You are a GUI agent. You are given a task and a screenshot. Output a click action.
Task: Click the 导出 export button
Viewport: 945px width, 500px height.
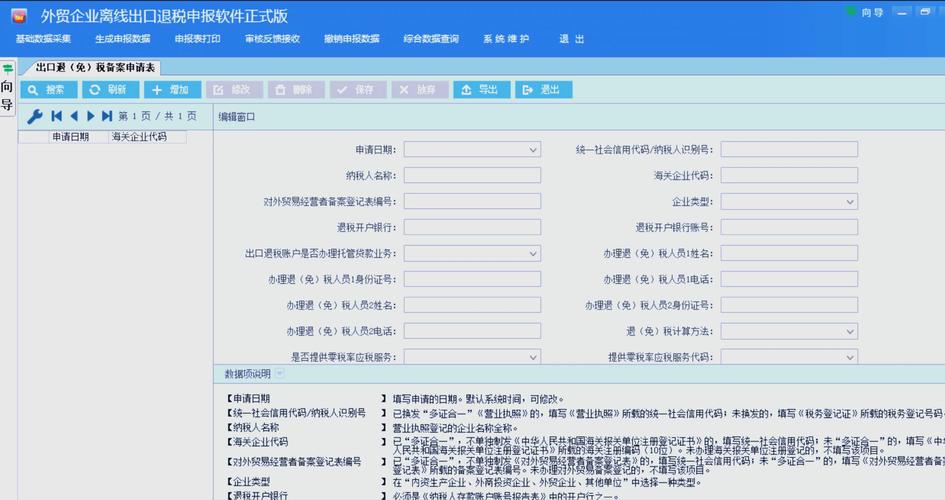[x=482, y=90]
